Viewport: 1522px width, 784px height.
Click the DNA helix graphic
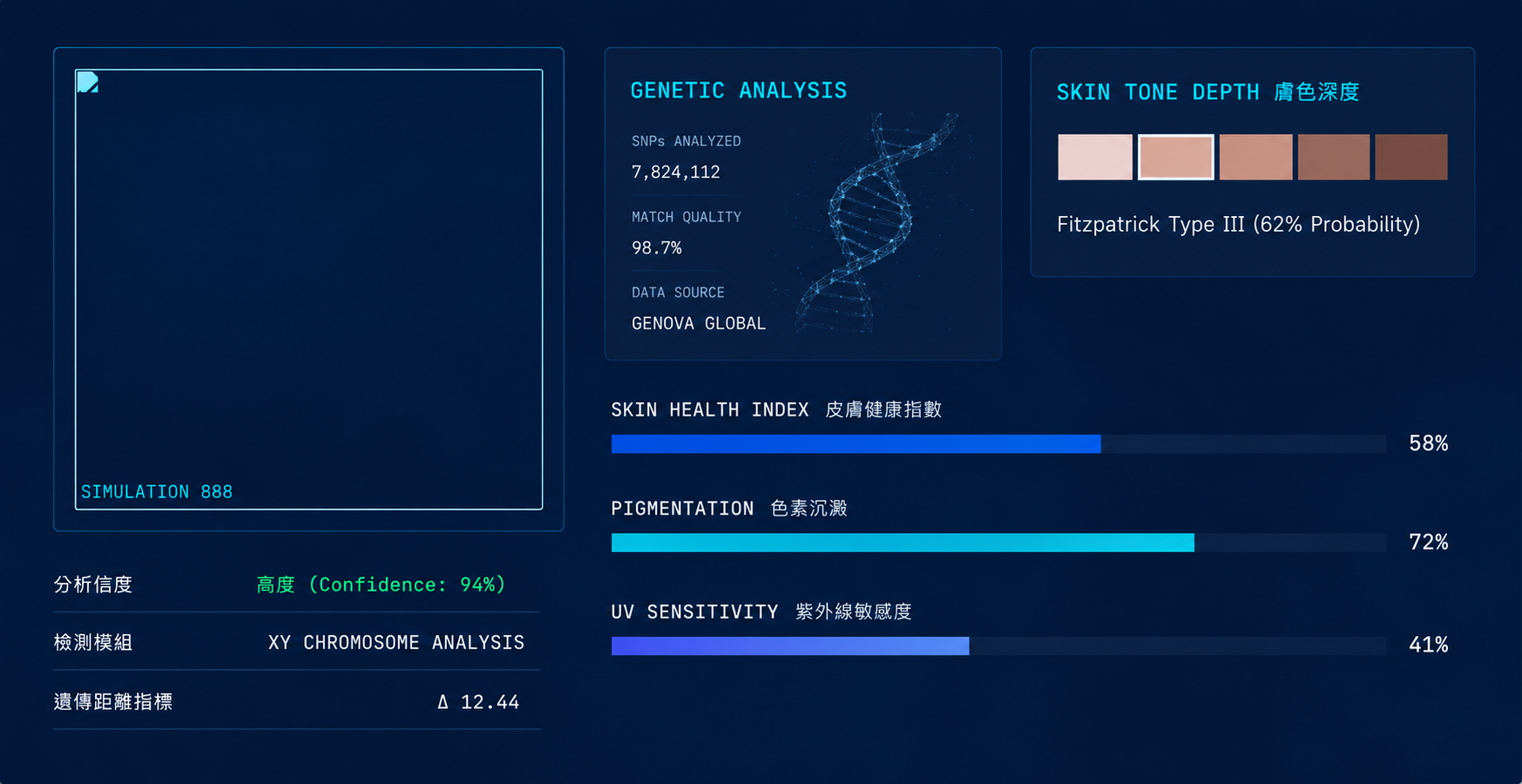coord(876,223)
